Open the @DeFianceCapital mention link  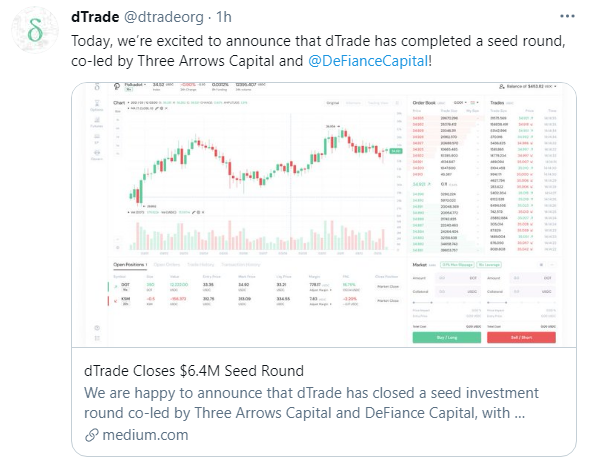(368, 61)
